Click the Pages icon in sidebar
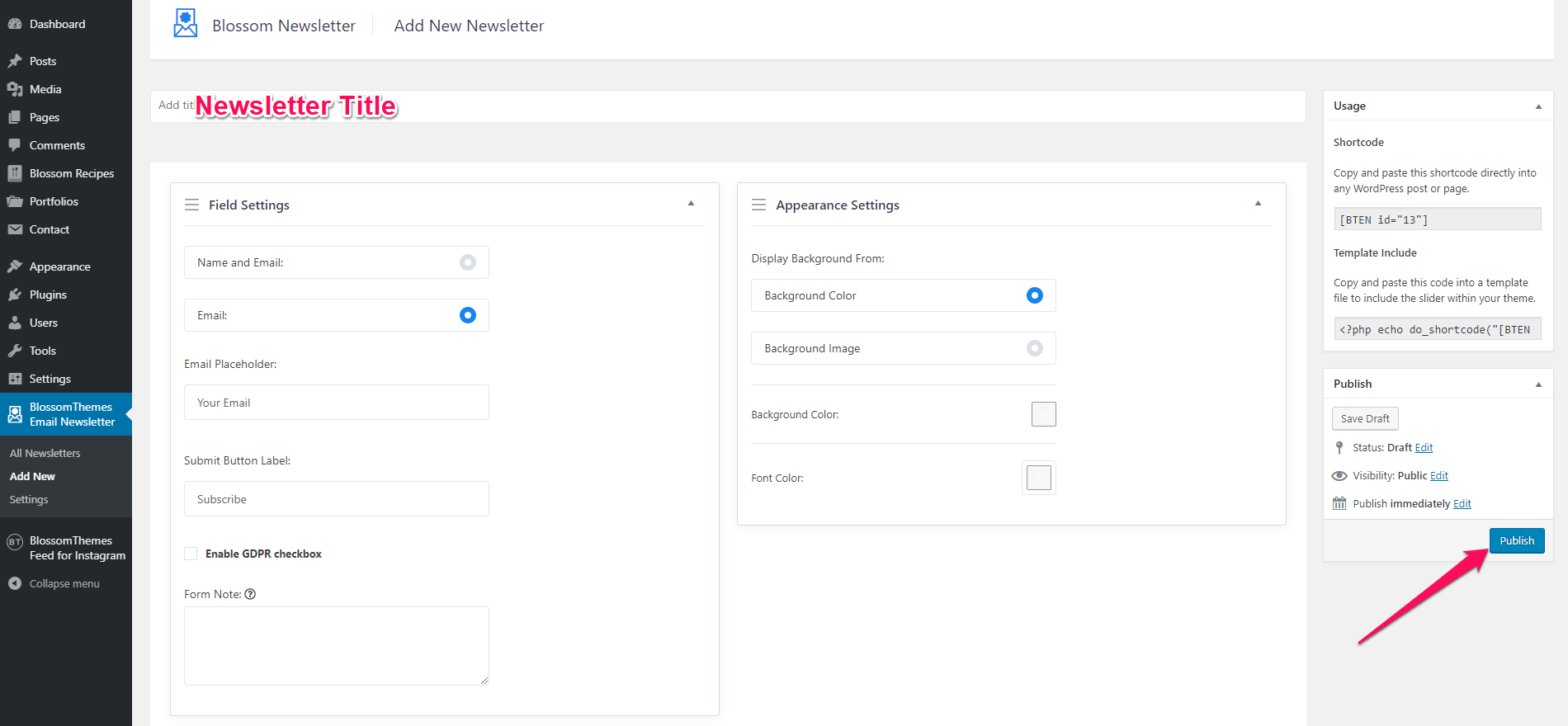The image size is (1568, 726). click(x=15, y=117)
